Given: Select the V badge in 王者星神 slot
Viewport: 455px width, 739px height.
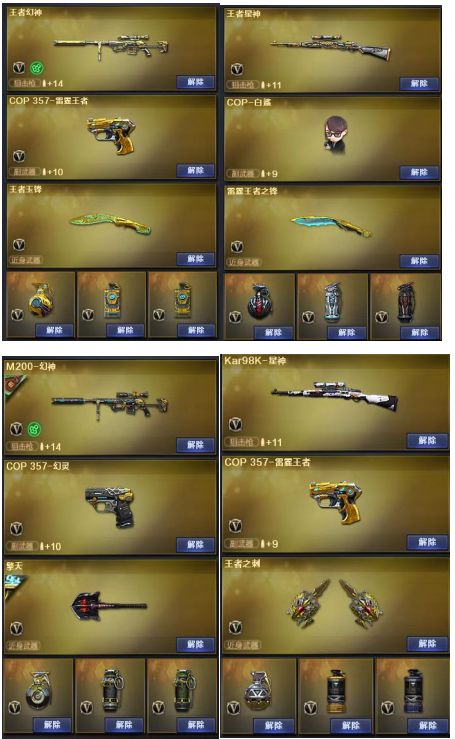Looking at the screenshot, I should pos(237,70).
